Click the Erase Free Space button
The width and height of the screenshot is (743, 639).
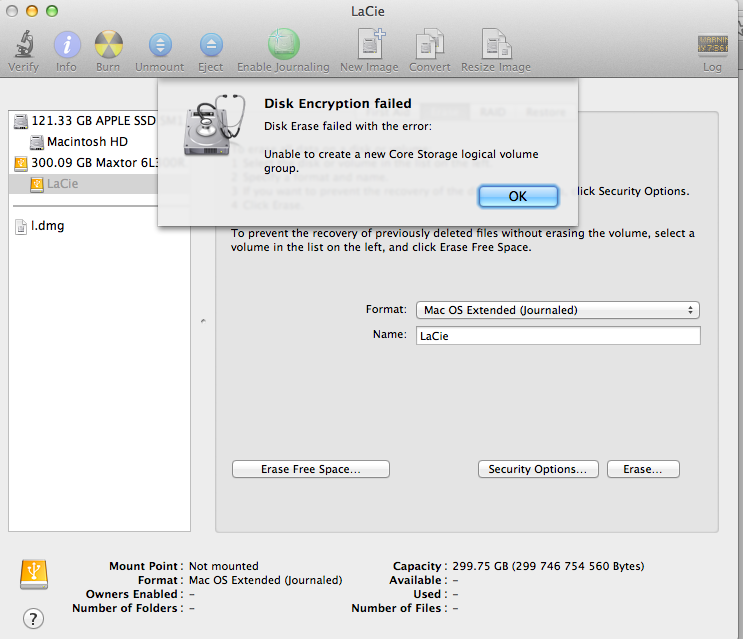pyautogui.click(x=311, y=469)
